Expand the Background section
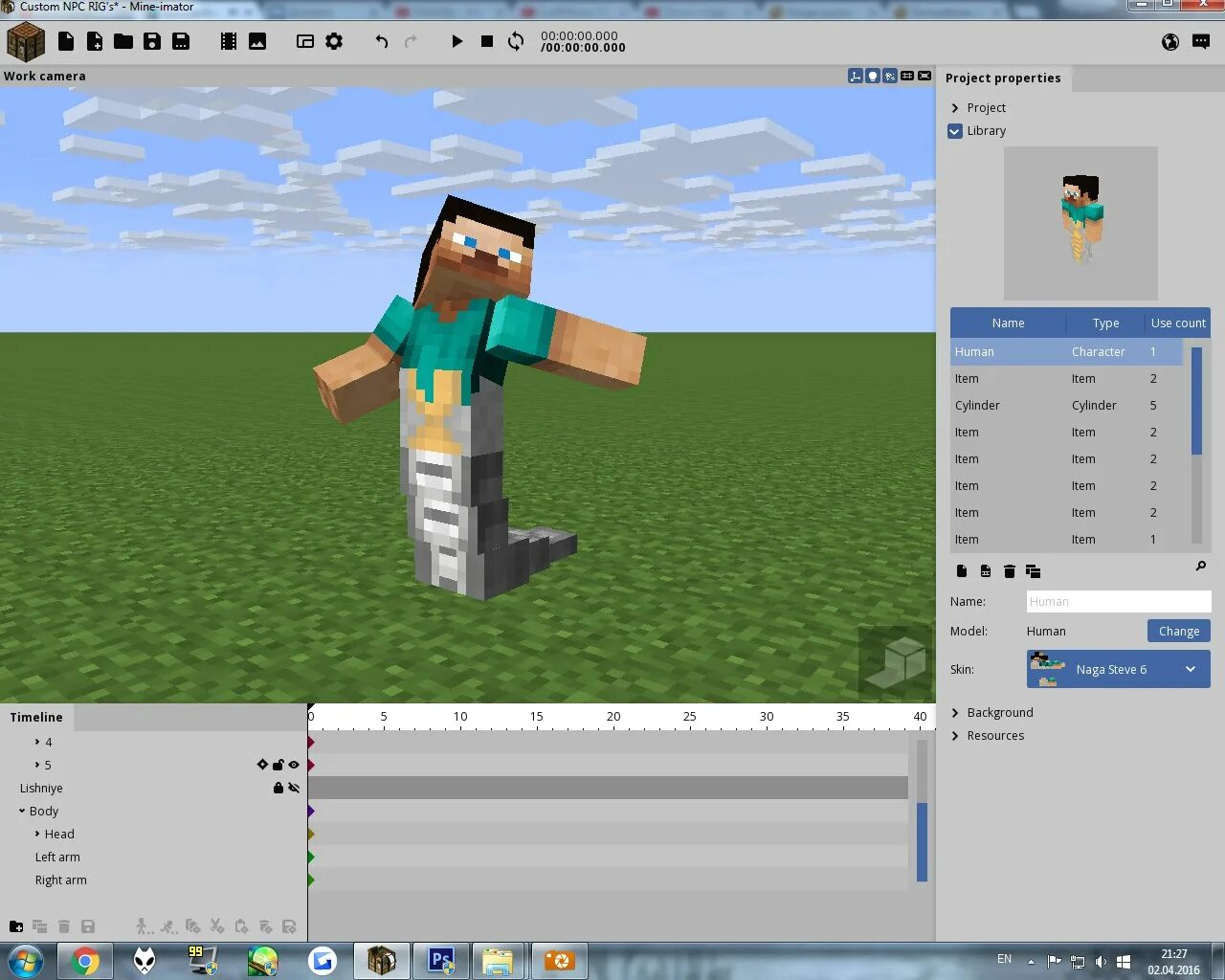Screen dimensions: 1225x980 pyautogui.click(x=955, y=713)
